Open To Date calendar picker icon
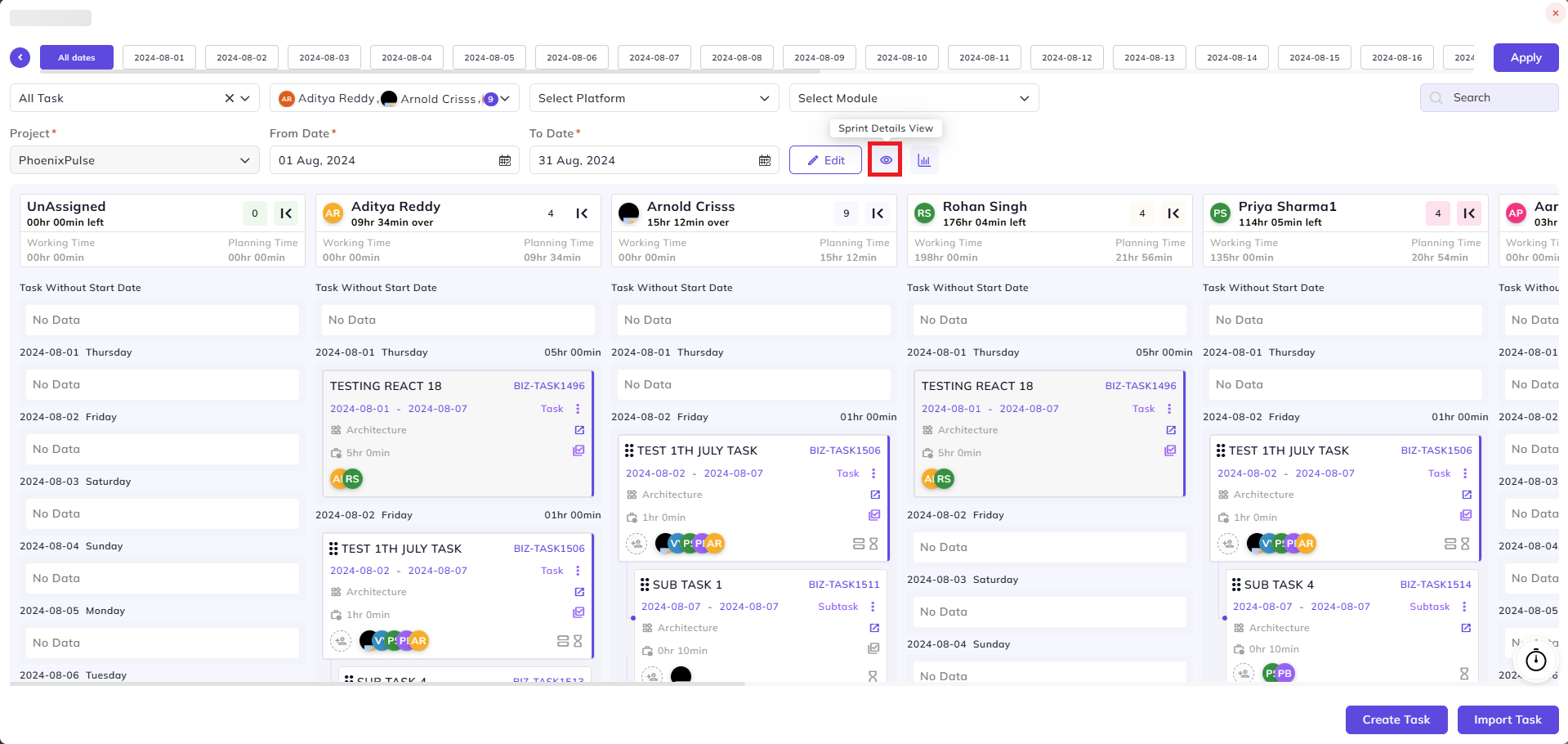1568x744 pixels. click(x=765, y=160)
